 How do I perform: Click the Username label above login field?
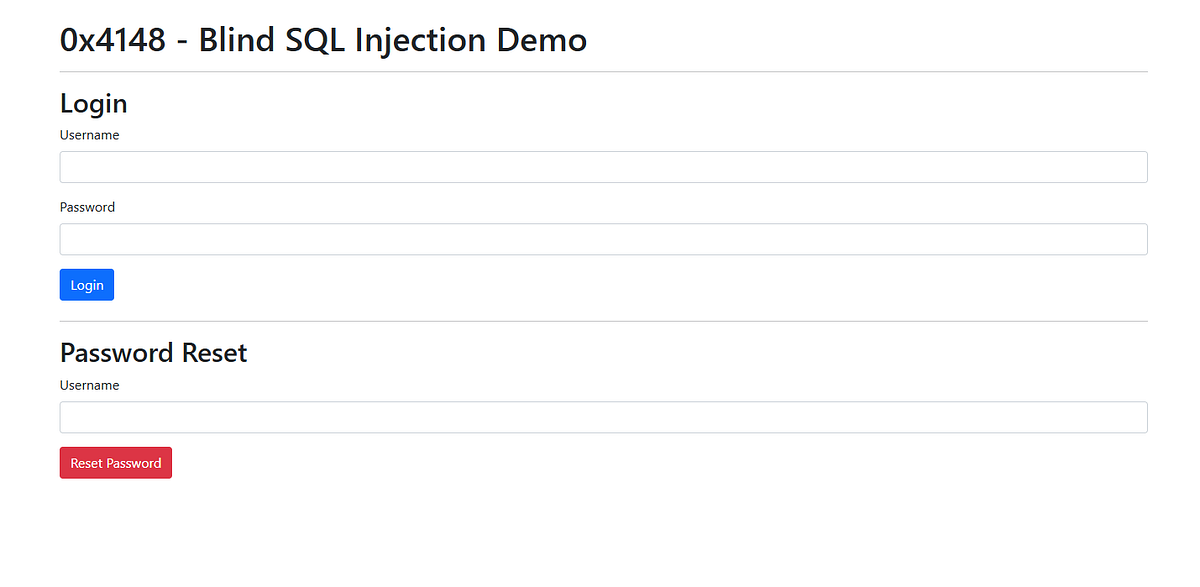click(89, 134)
